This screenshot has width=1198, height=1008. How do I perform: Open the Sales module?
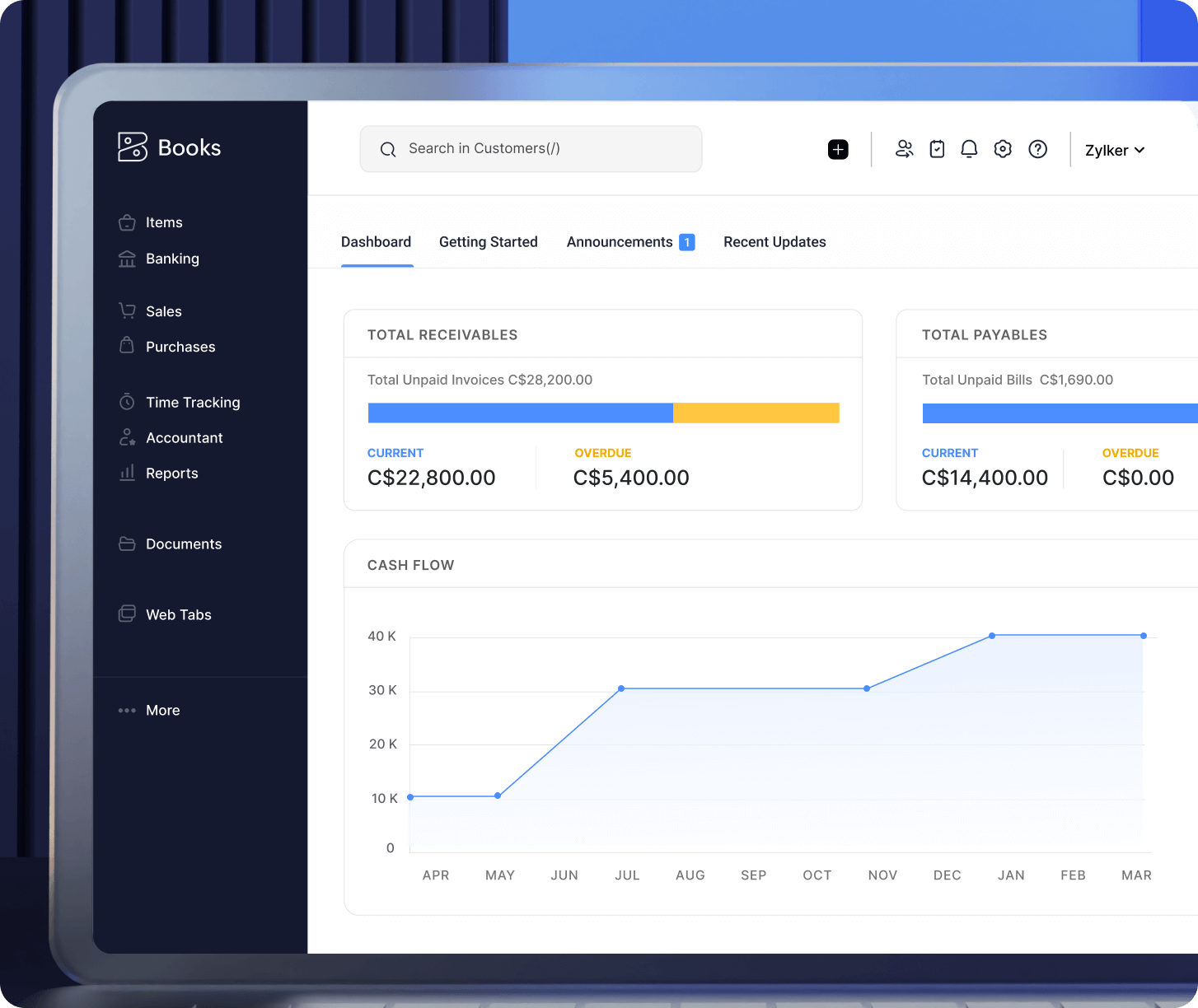click(163, 311)
